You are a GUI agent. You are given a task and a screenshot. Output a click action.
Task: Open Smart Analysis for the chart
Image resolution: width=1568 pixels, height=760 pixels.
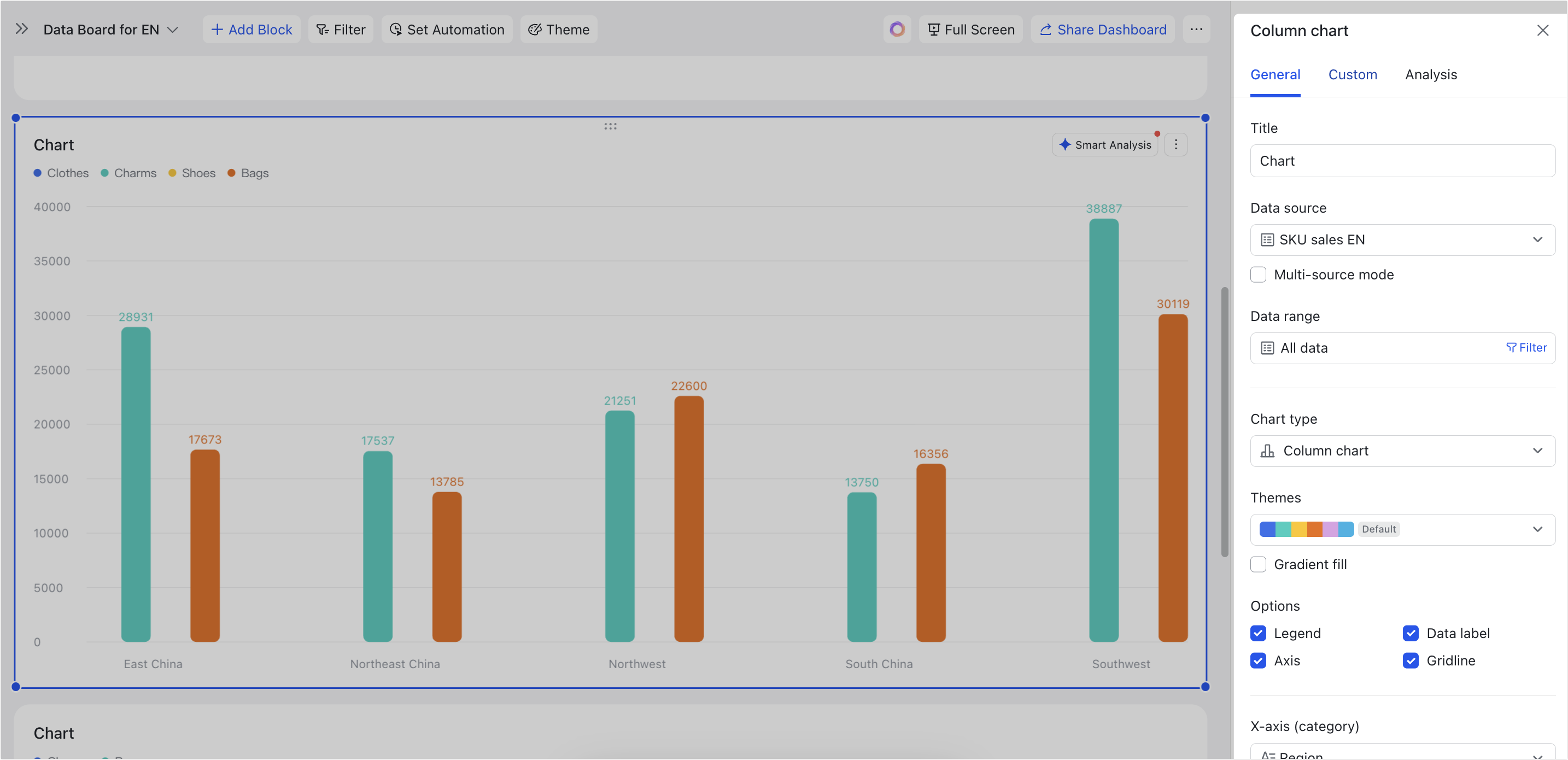click(x=1105, y=145)
